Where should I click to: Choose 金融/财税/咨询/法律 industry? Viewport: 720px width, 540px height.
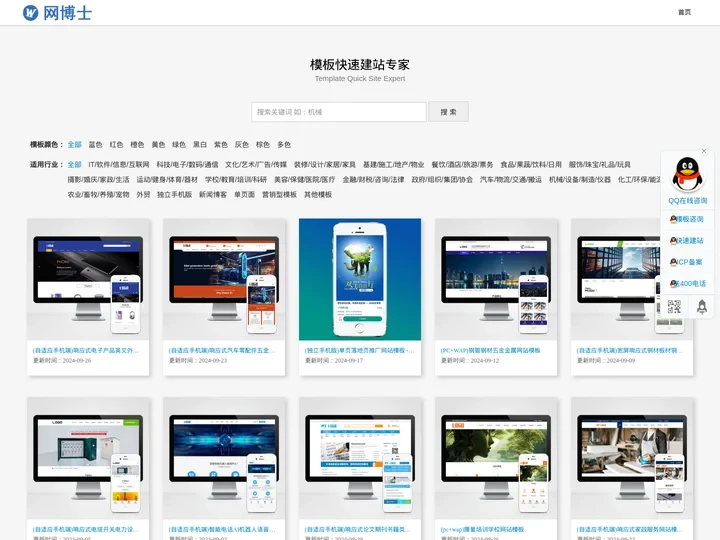tap(373, 180)
